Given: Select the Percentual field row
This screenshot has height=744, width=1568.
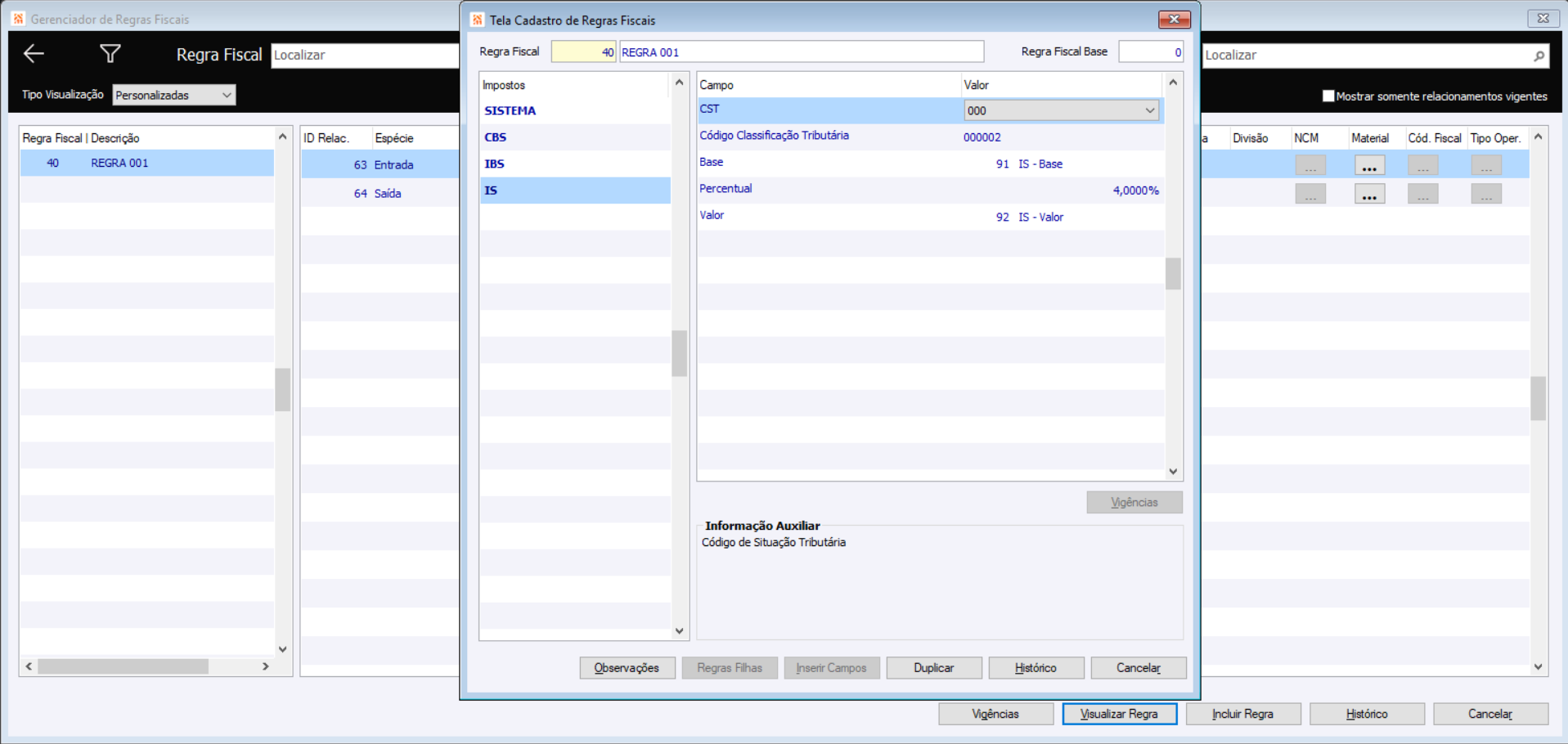Looking at the screenshot, I should [931, 190].
